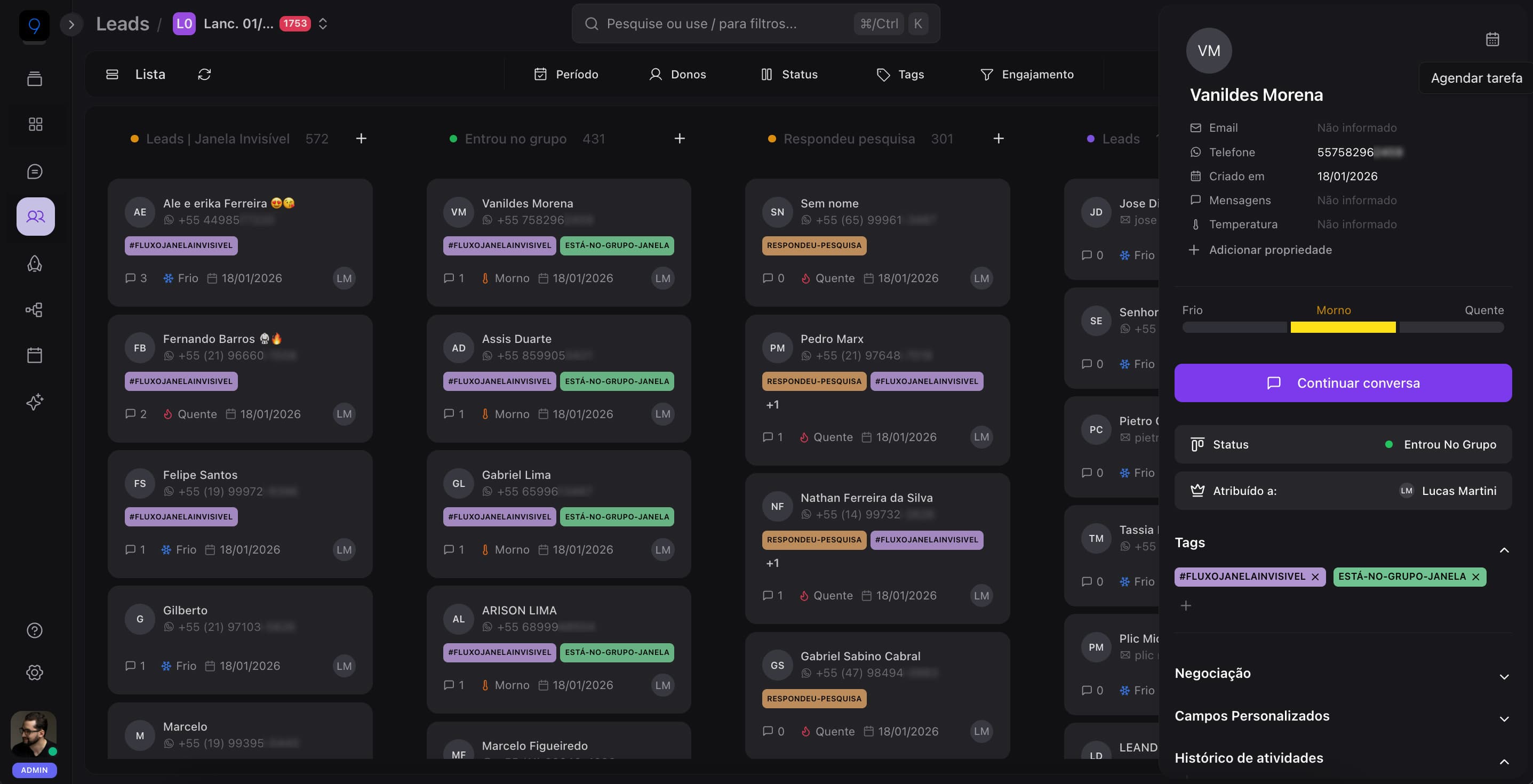Screen dimensions: 1533x784
Task: Add lead to Respondeu pesquisa column
Action: (999, 139)
